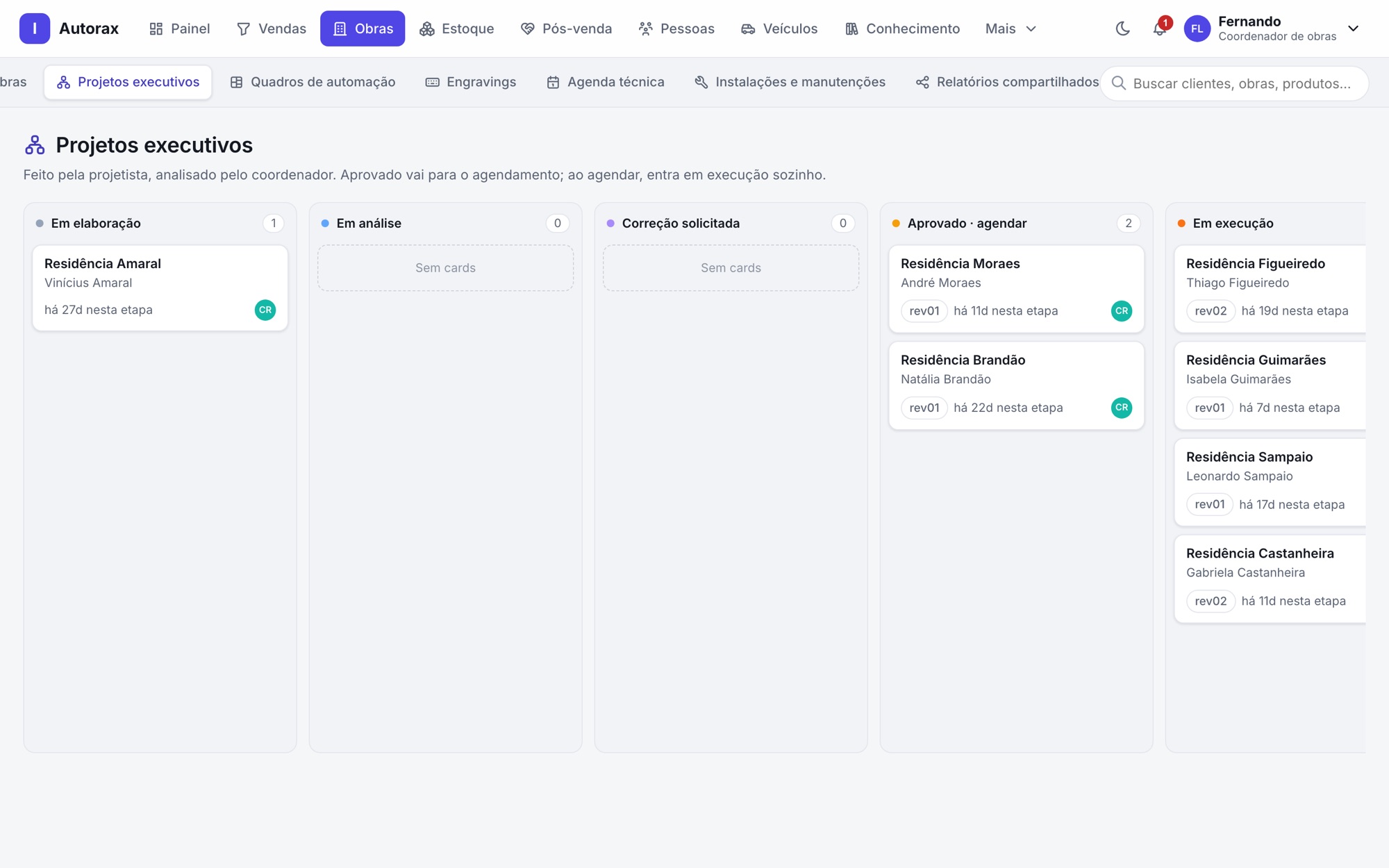
Task: Open the Residência Brandão card
Action: (x=1016, y=385)
